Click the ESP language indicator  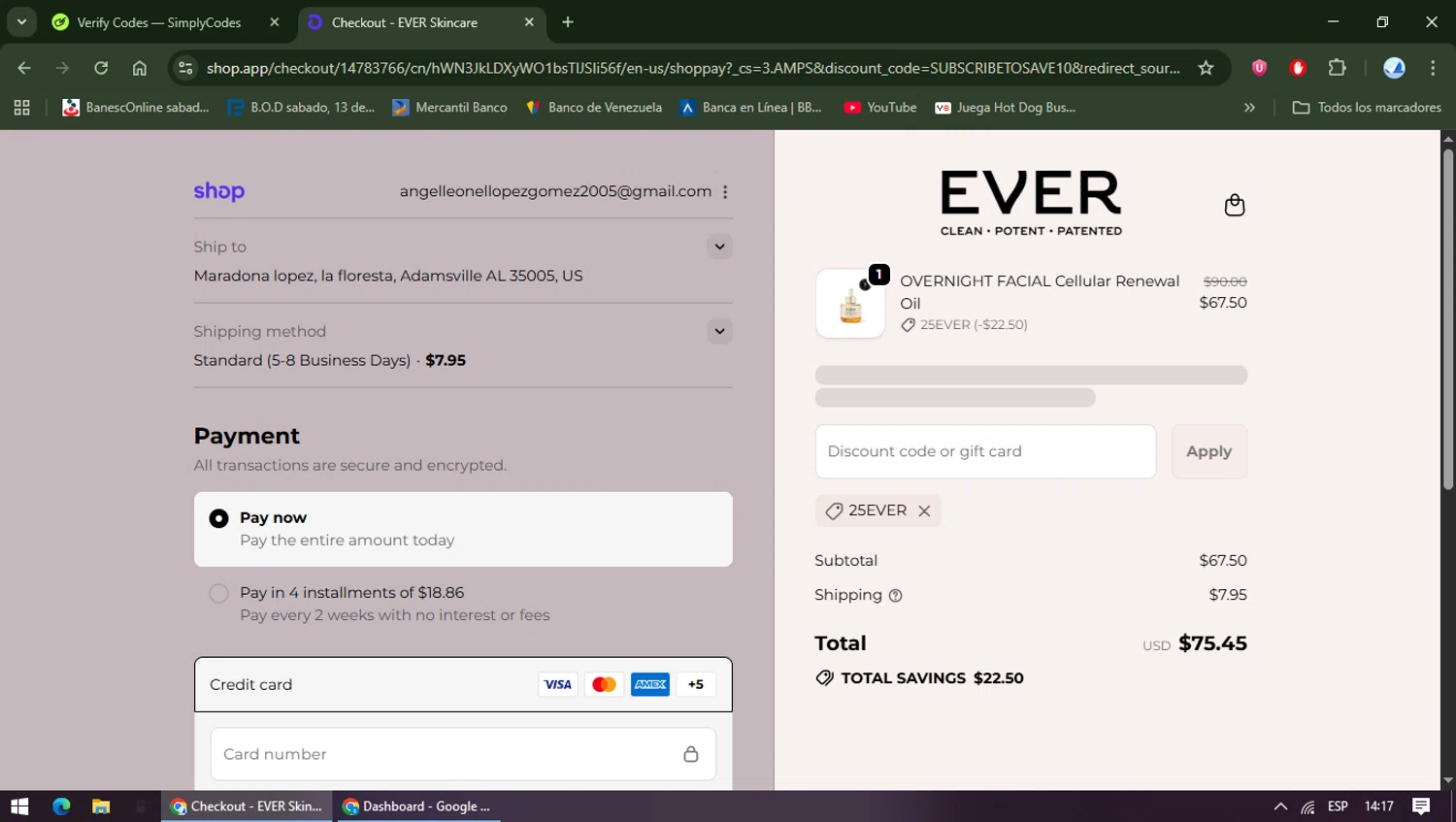pos(1338,806)
